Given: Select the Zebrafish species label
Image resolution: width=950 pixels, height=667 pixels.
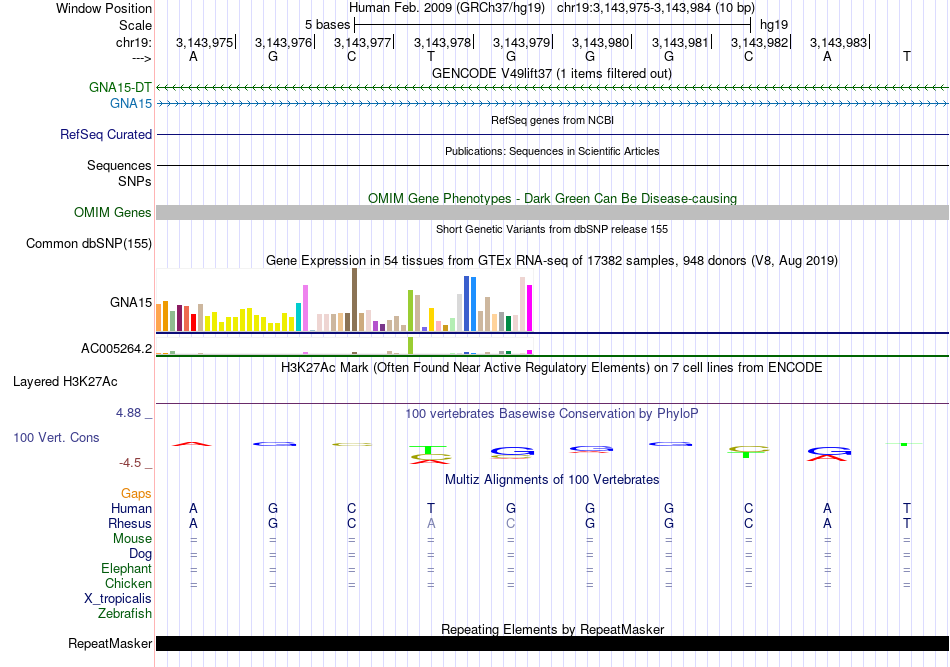Looking at the screenshot, I should 125,614.
